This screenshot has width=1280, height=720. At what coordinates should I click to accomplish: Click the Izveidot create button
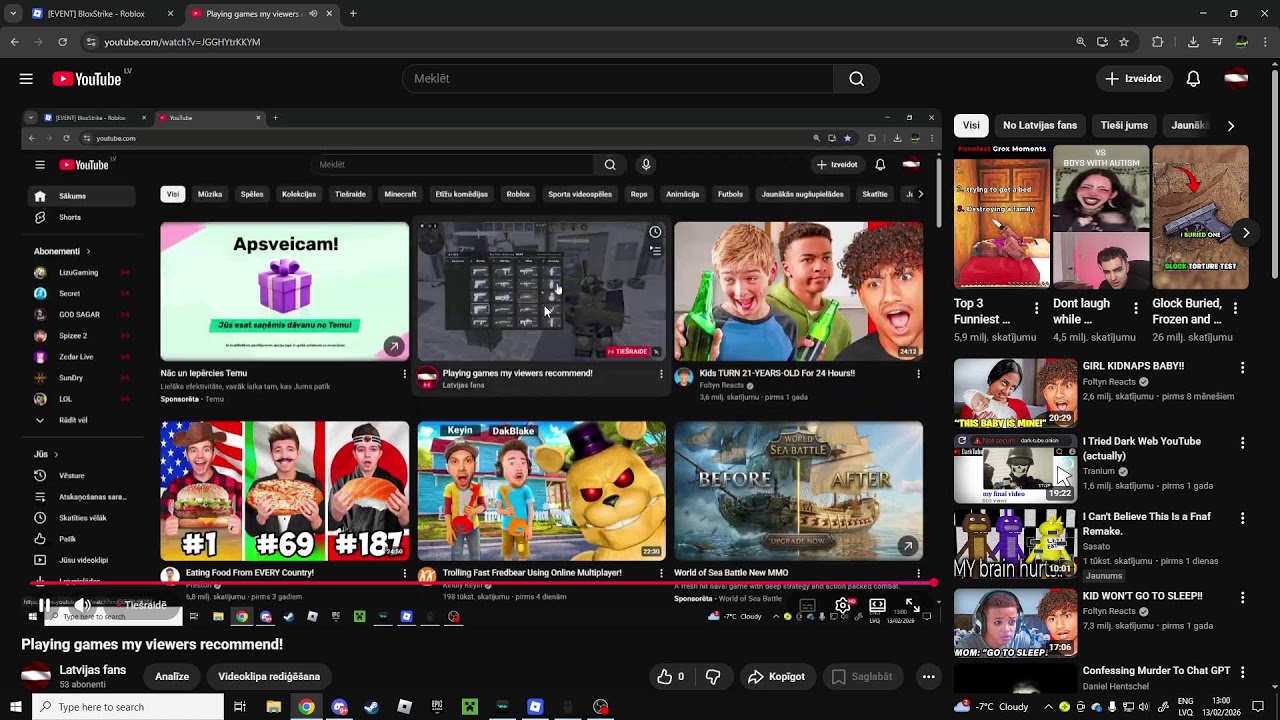click(1133, 79)
